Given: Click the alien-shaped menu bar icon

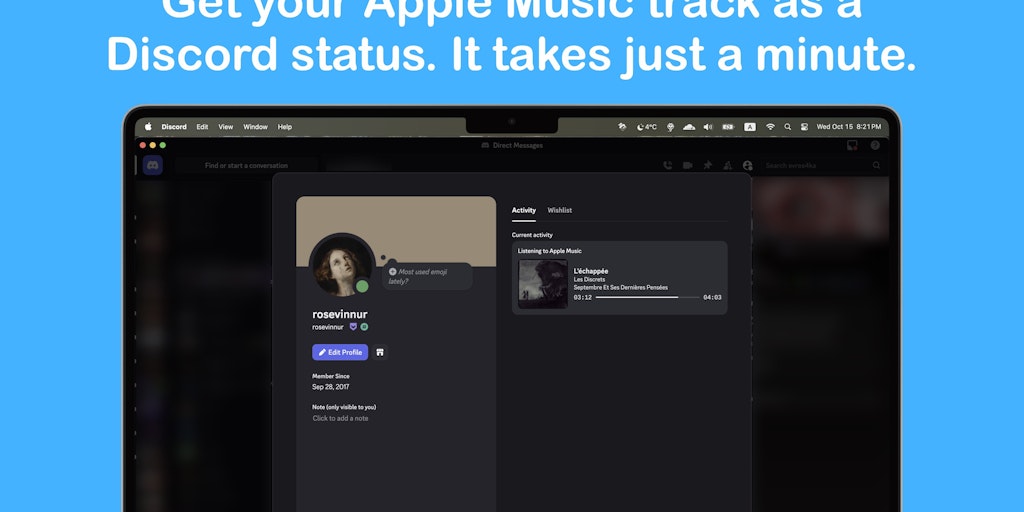Looking at the screenshot, I should [670, 127].
